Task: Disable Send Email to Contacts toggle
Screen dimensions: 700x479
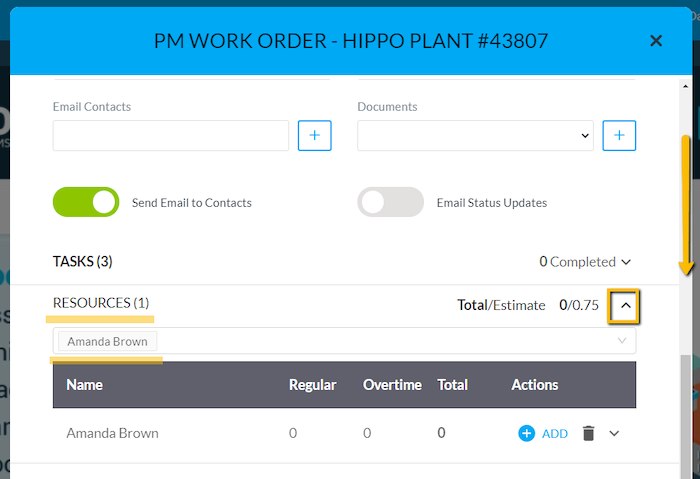Action: click(x=86, y=202)
